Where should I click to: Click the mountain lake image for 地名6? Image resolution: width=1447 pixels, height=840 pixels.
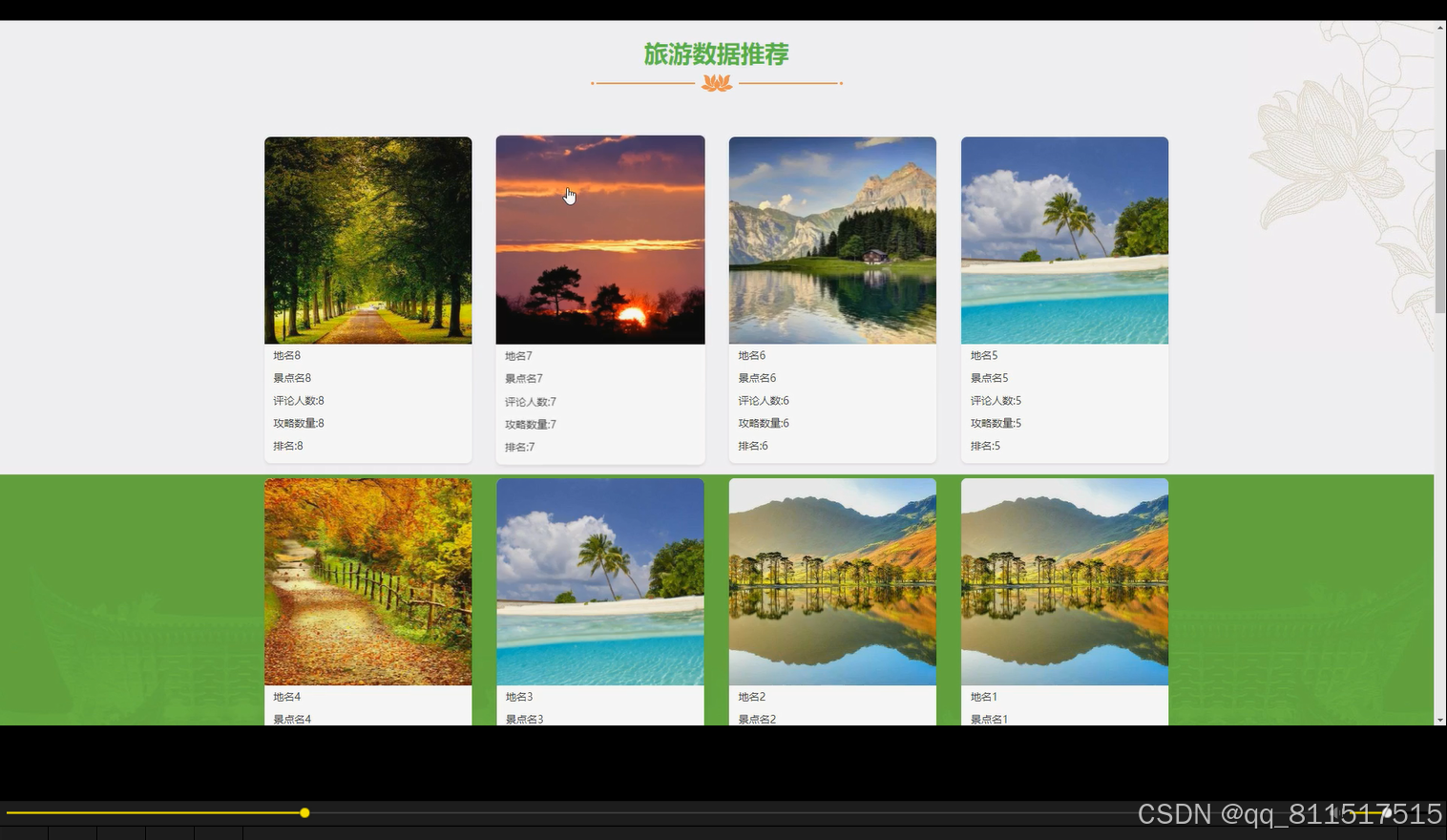831,240
